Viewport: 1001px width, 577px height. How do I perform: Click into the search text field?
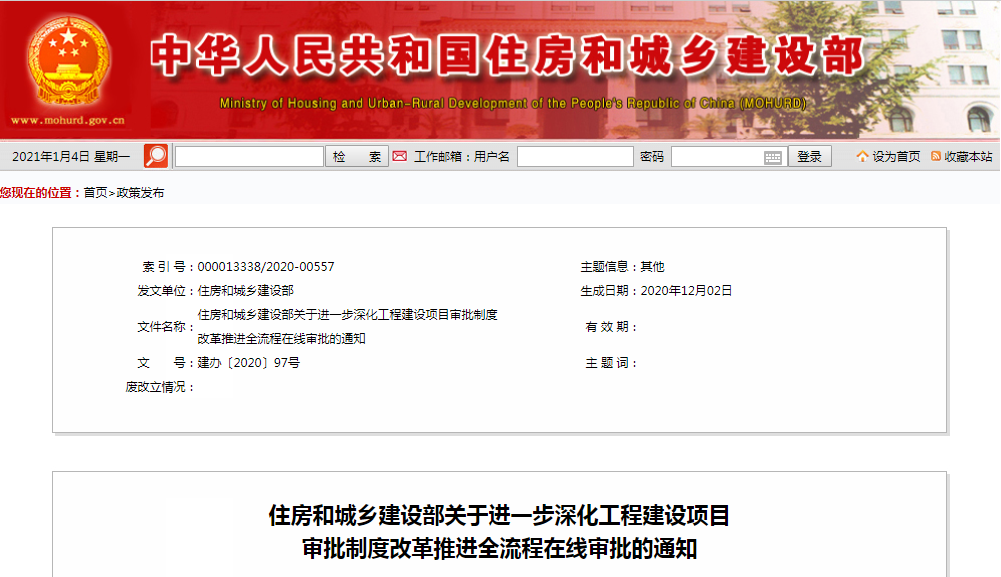pos(249,157)
